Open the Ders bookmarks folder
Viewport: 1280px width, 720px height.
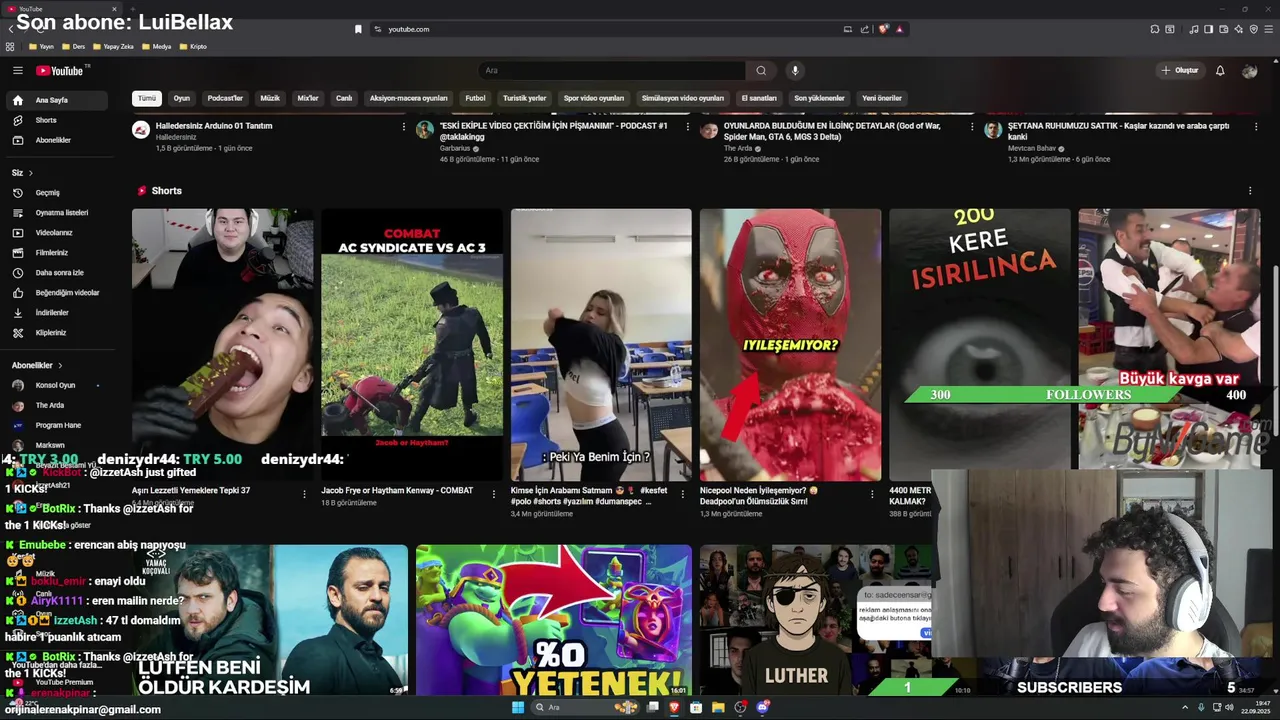(74, 46)
